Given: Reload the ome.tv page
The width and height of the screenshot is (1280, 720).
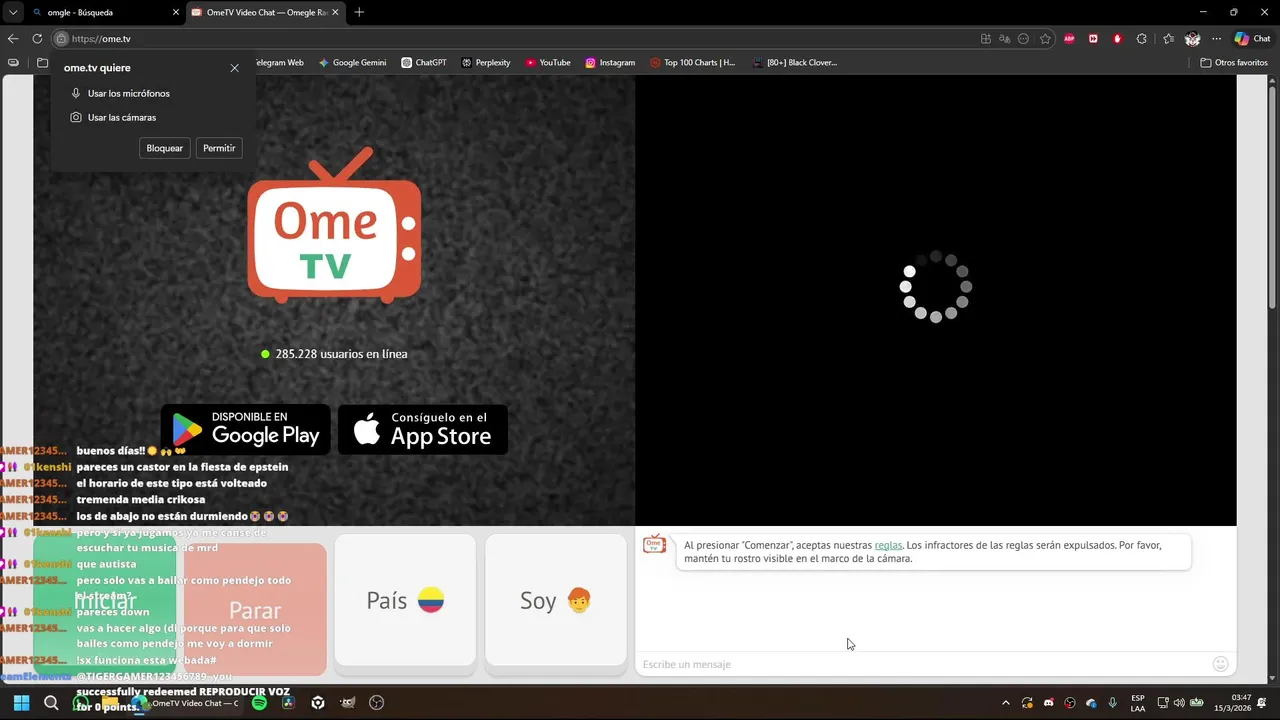Looking at the screenshot, I should pos(37,39).
